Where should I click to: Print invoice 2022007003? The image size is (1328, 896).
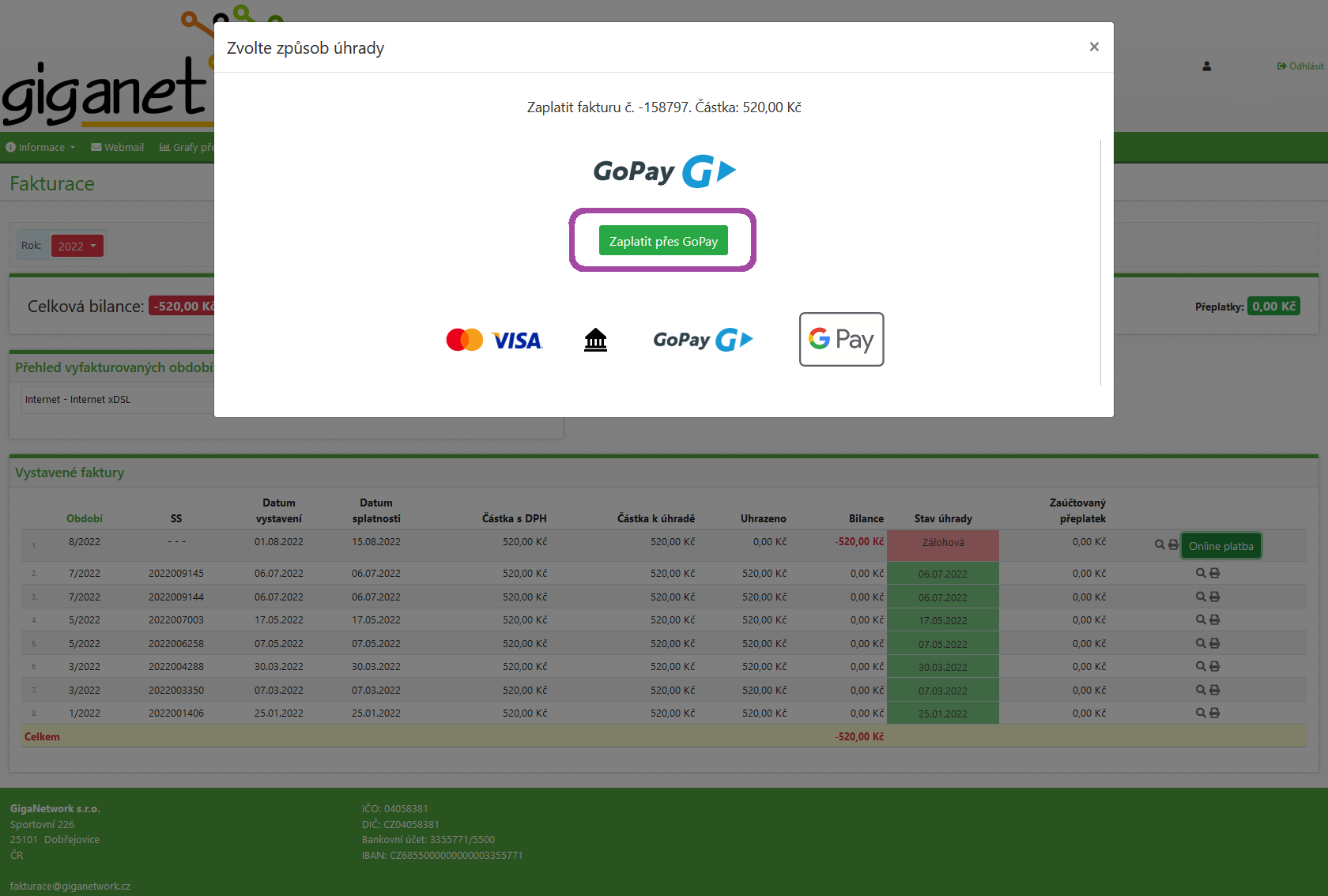(x=1214, y=619)
